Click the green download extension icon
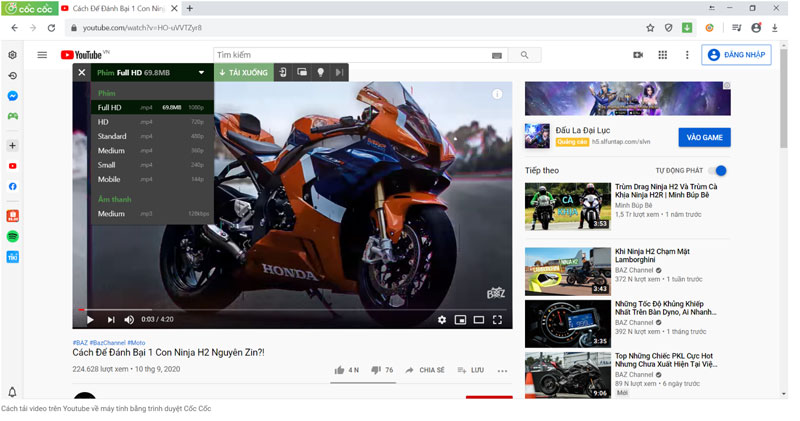This screenshot has width=800, height=421. coord(687,28)
